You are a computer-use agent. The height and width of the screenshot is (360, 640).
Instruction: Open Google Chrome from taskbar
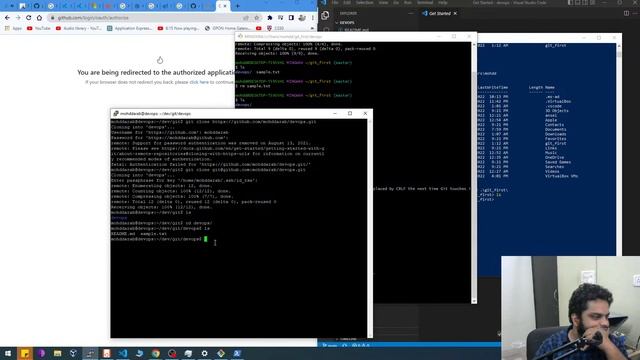pyautogui.click(x=156, y=353)
